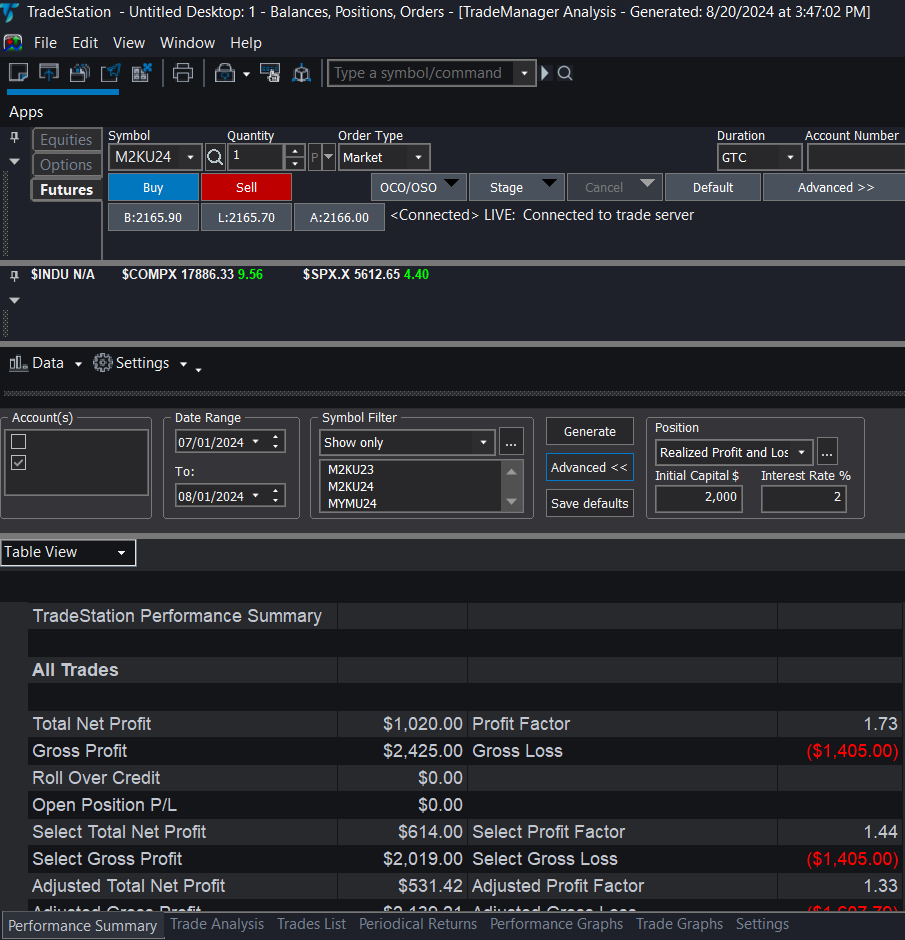Open the File menu
905x940 pixels.
tap(46, 43)
